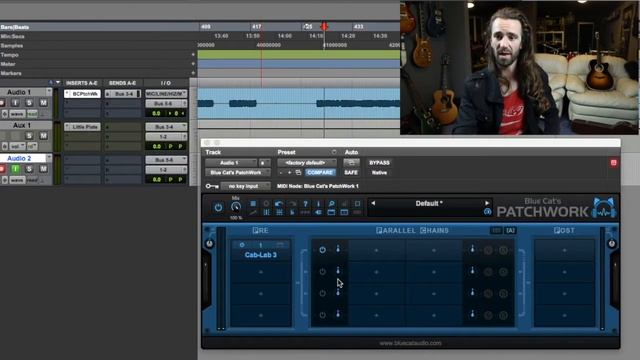Toggle power for fourth parallel chain

(322, 315)
